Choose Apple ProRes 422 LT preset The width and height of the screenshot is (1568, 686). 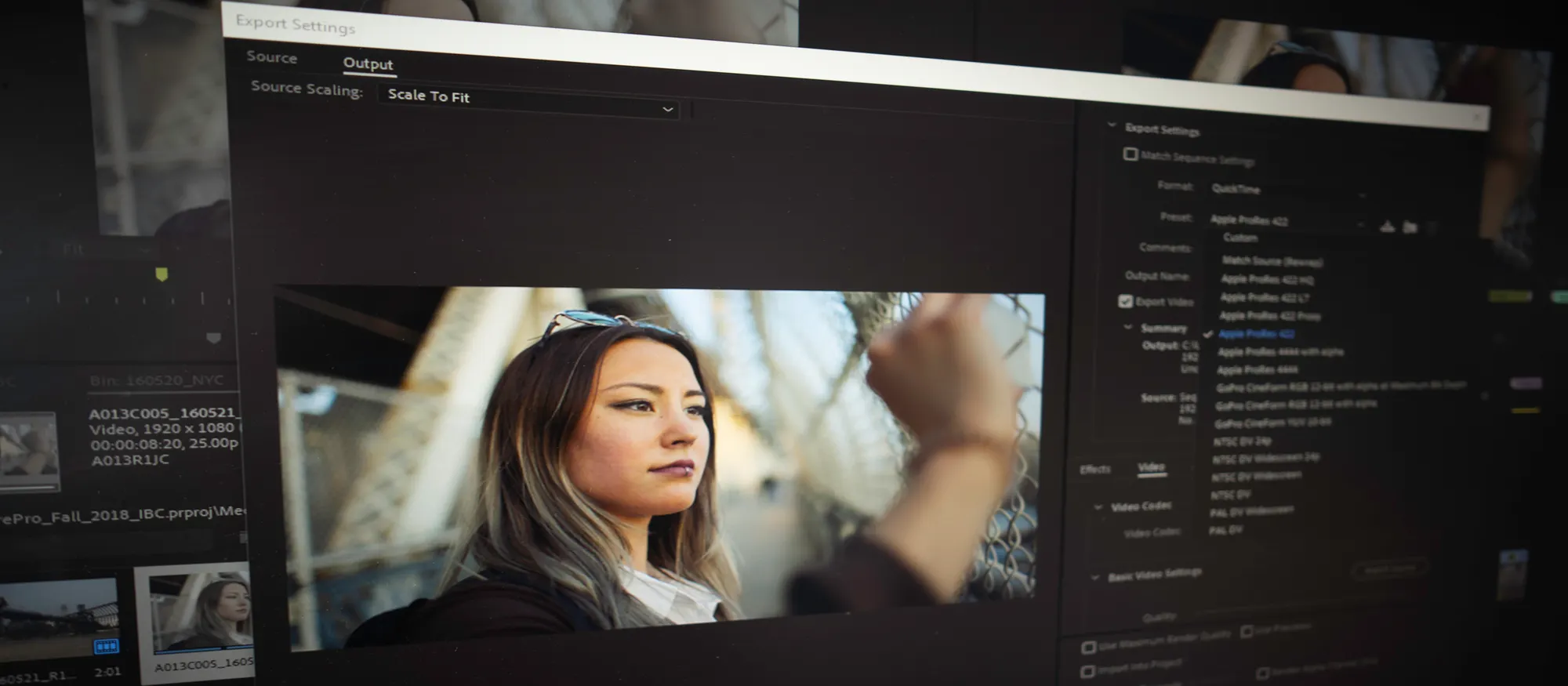pyautogui.click(x=1264, y=297)
